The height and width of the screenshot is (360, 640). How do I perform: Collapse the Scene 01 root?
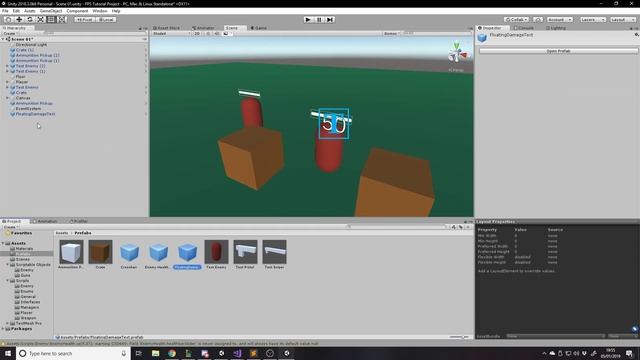tap(3, 39)
